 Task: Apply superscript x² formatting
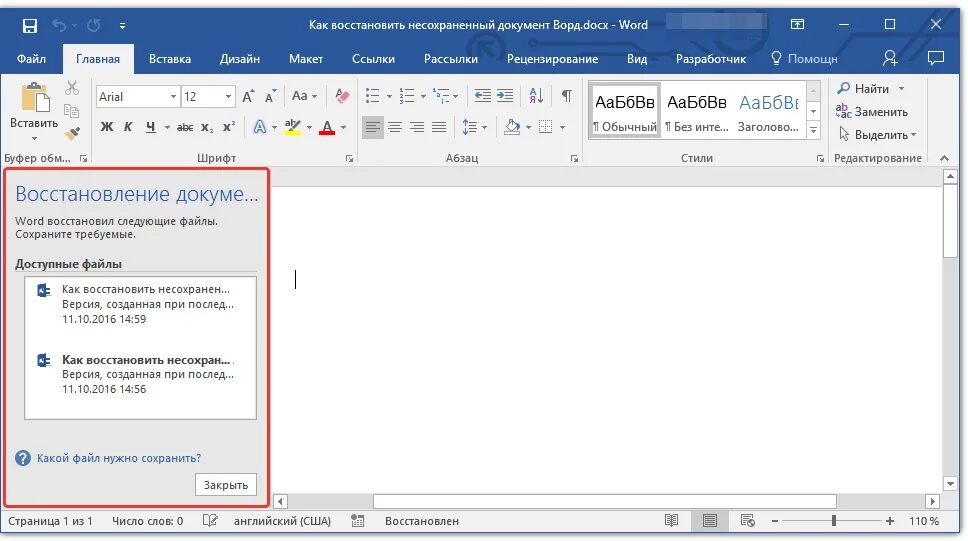(229, 127)
